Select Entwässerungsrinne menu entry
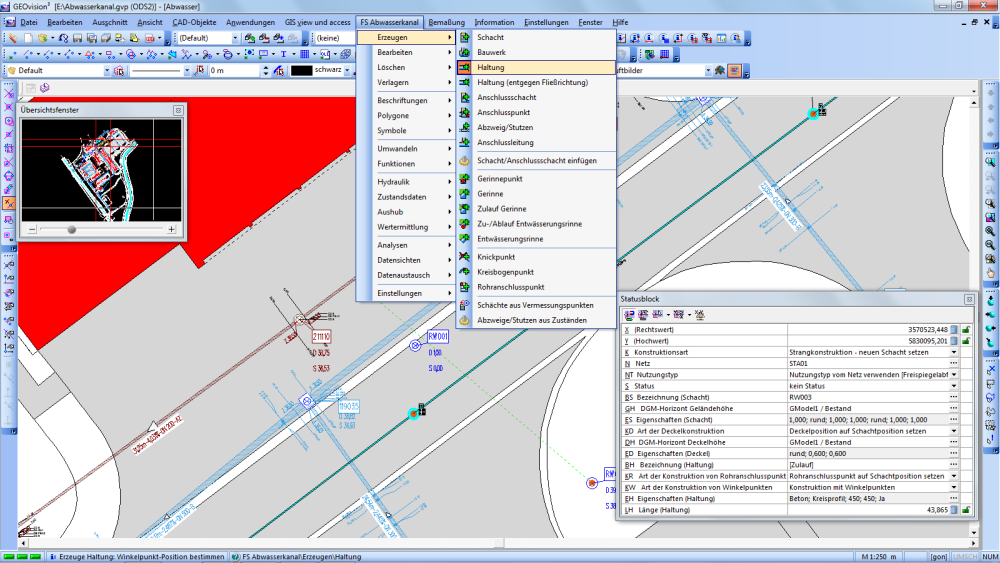Screen dimensions: 1000x563 [510, 239]
